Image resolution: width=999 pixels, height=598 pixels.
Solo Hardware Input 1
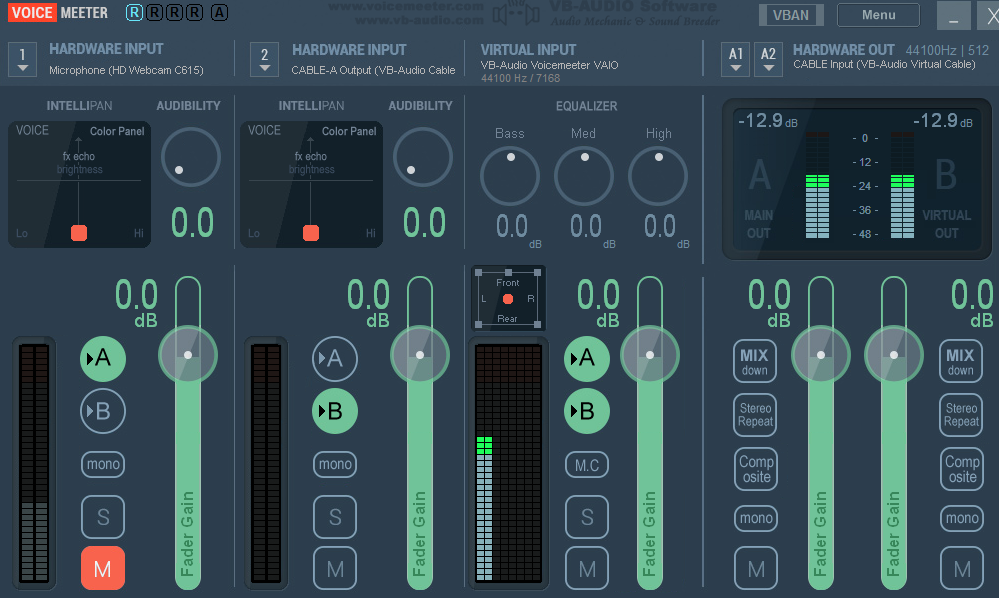[103, 517]
